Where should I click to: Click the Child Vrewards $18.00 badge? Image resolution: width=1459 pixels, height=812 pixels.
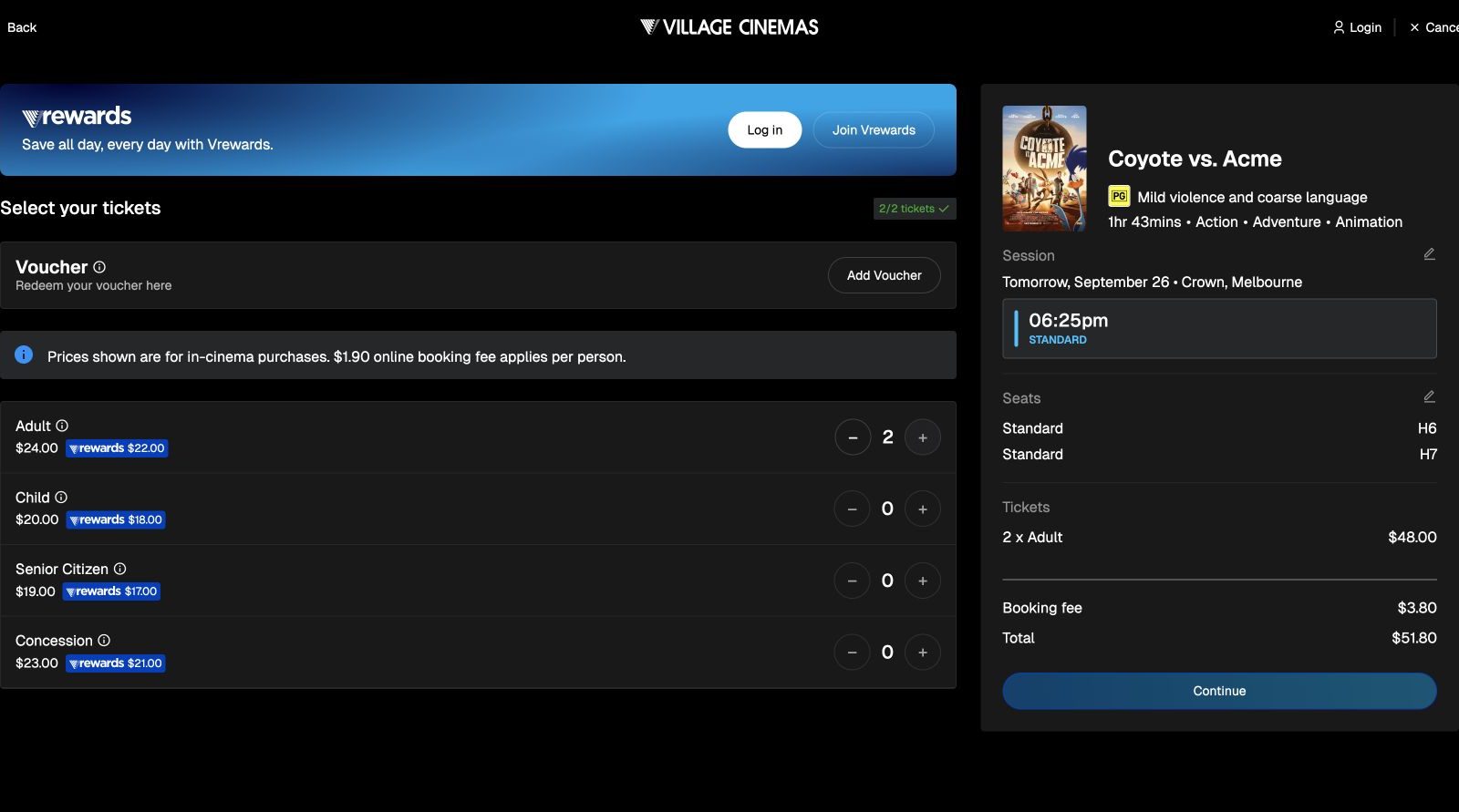tap(116, 520)
